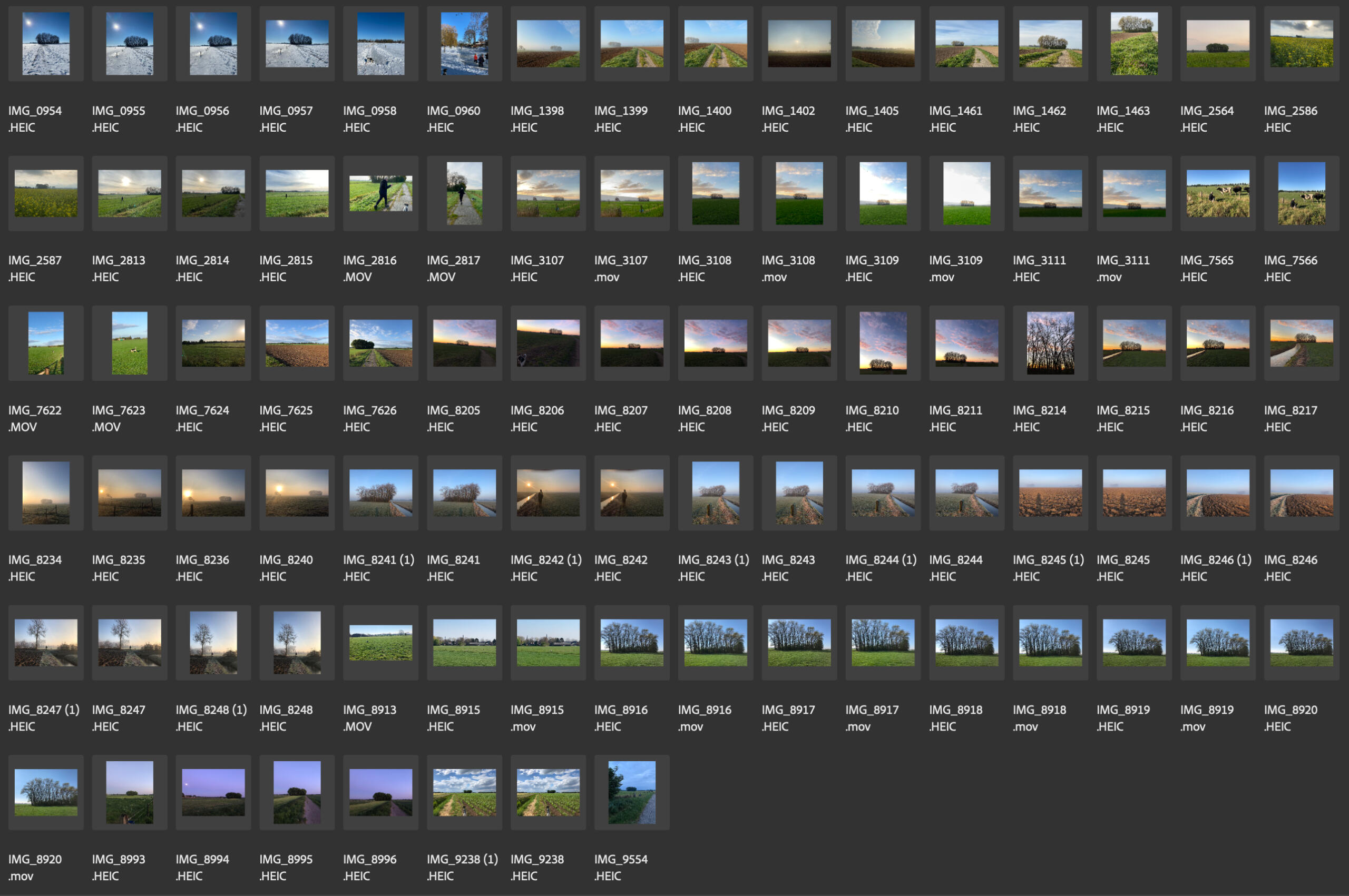The width and height of the screenshot is (1349, 896).
Task: Click the IMG_8920.mov file name label
Action: point(34,868)
